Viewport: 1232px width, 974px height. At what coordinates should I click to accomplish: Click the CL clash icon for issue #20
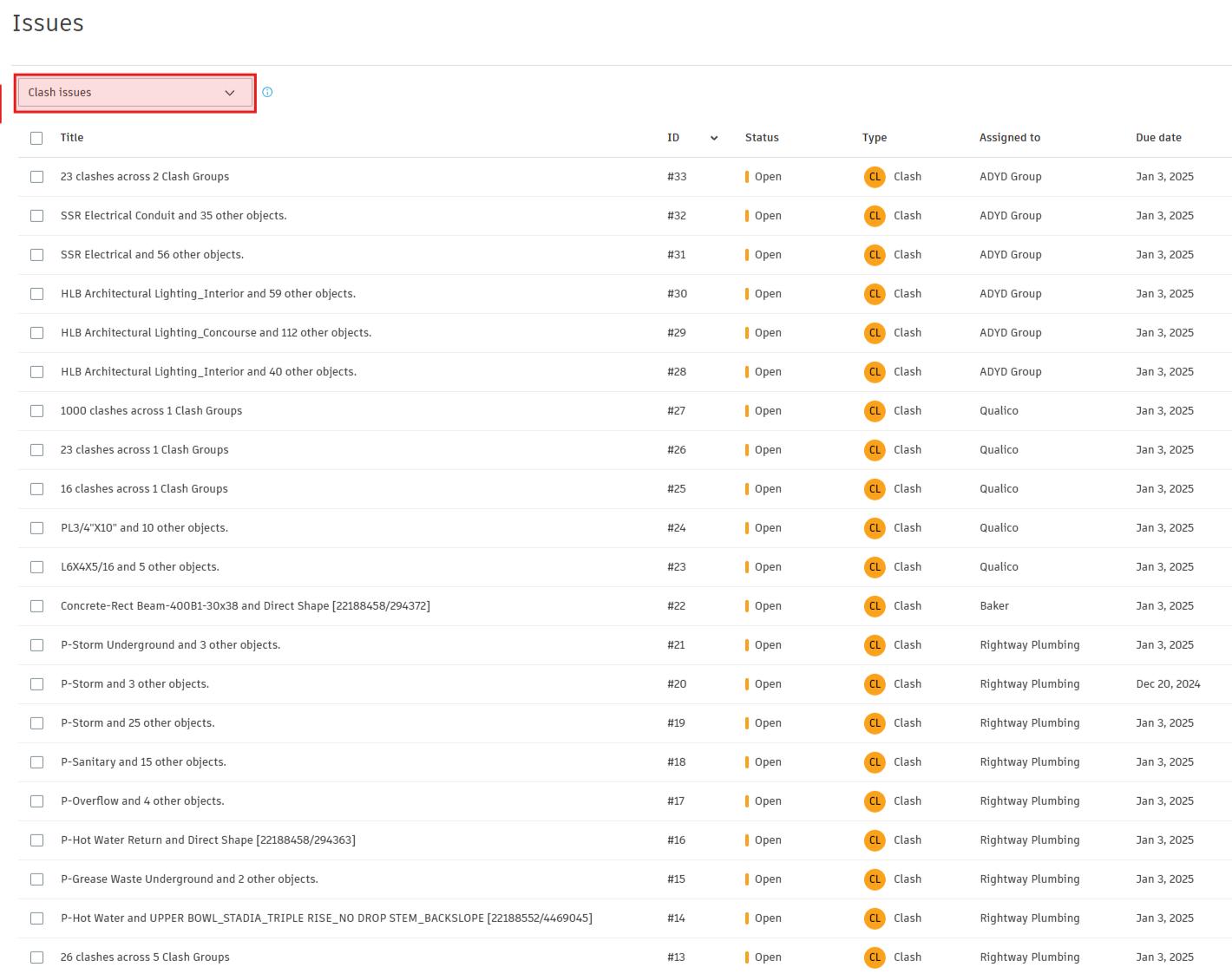click(x=875, y=684)
